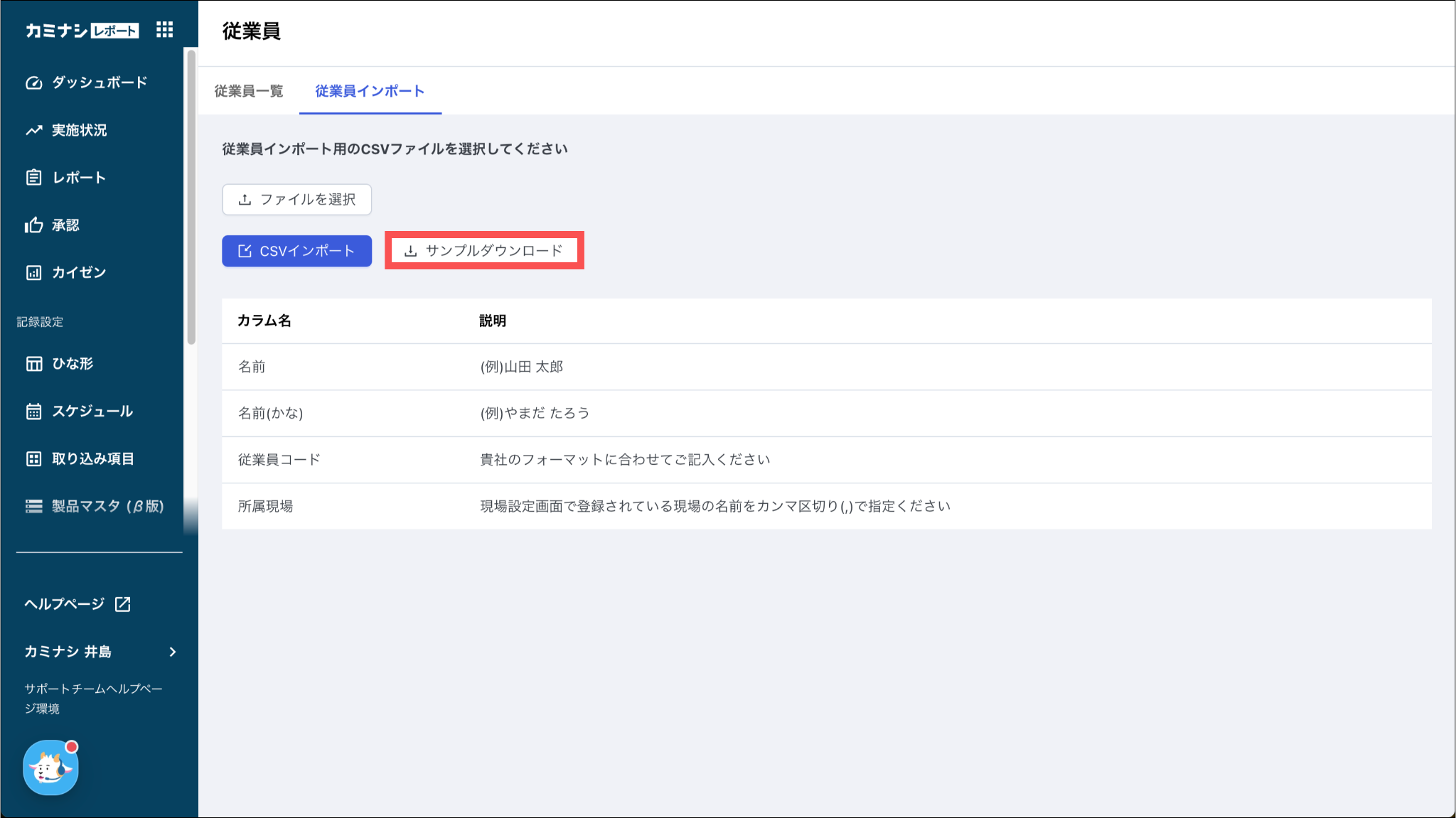Click the 取り込み項目 grid icon
This screenshot has height=818, width=1456.
coord(33,459)
